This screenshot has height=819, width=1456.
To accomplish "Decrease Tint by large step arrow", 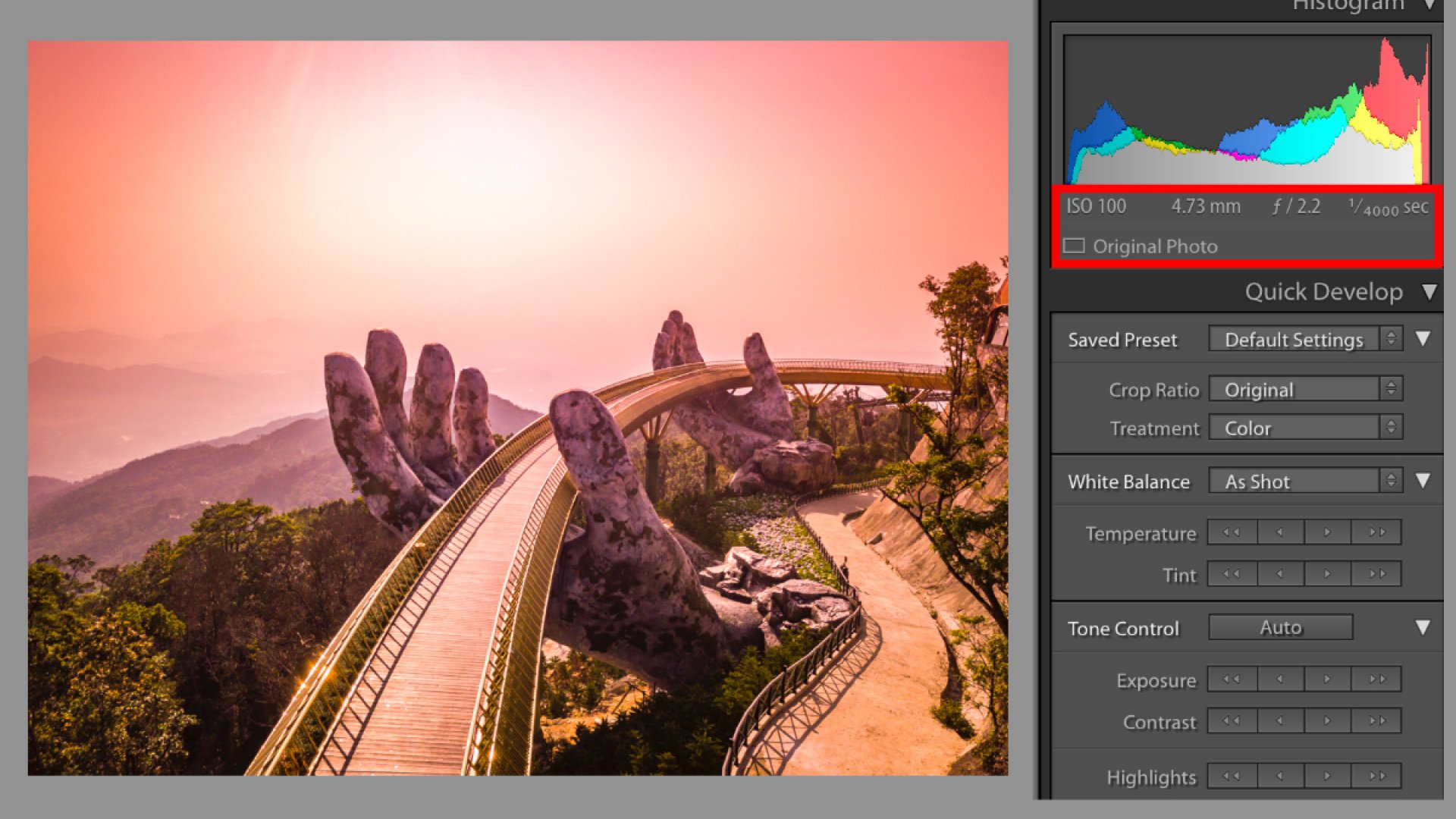I will pyautogui.click(x=1232, y=574).
